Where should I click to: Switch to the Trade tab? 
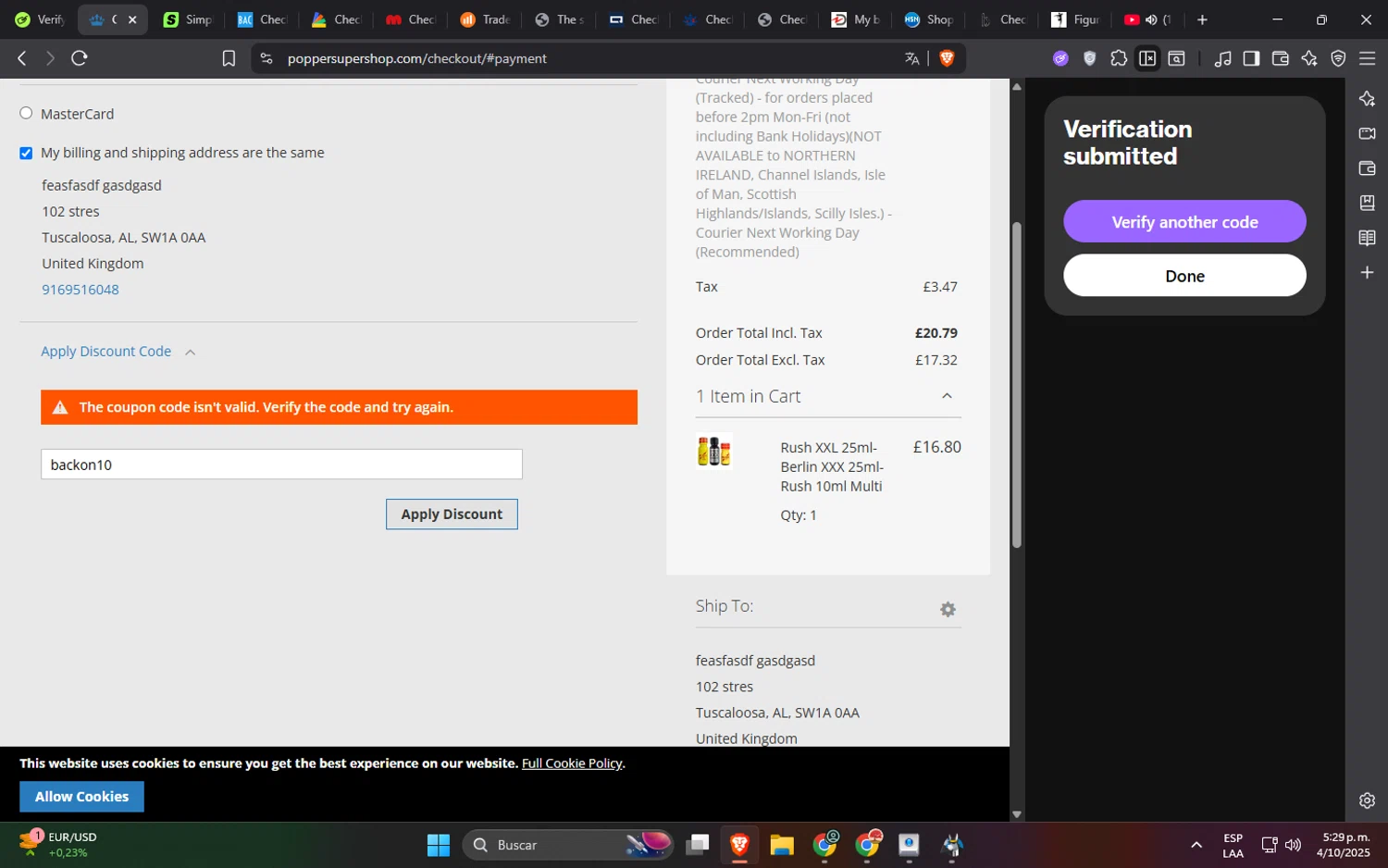(486, 19)
